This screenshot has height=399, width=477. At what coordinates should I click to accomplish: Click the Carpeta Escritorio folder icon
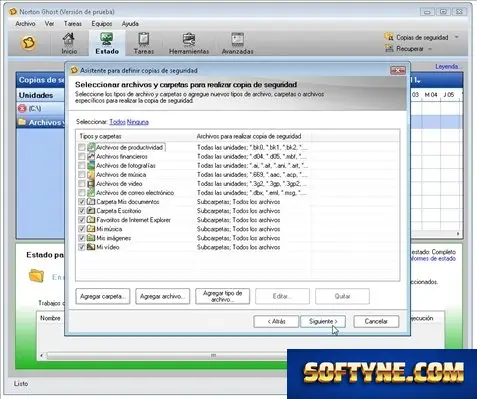(91, 211)
